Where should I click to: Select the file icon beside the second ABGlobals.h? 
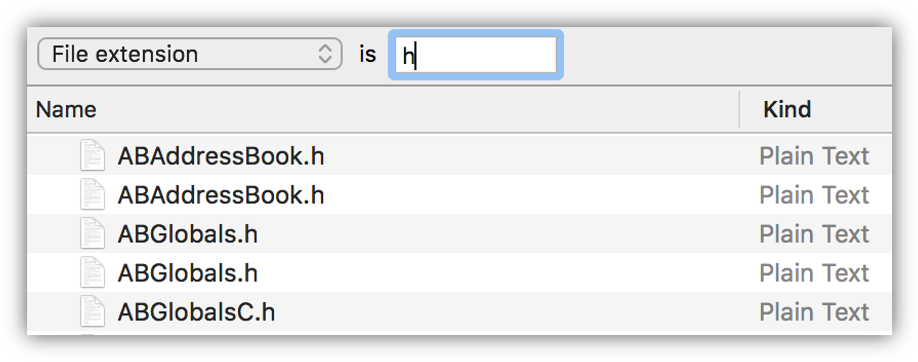pos(92,273)
